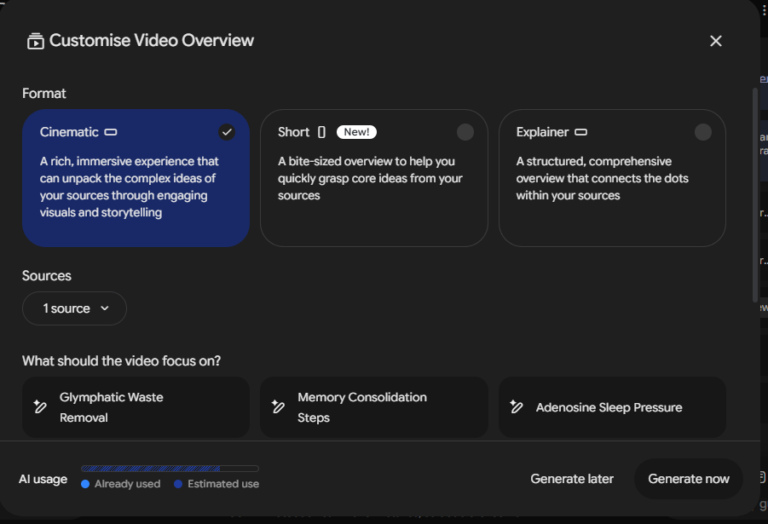The width and height of the screenshot is (768, 524).
Task: Click the Generate later button
Action: click(572, 479)
